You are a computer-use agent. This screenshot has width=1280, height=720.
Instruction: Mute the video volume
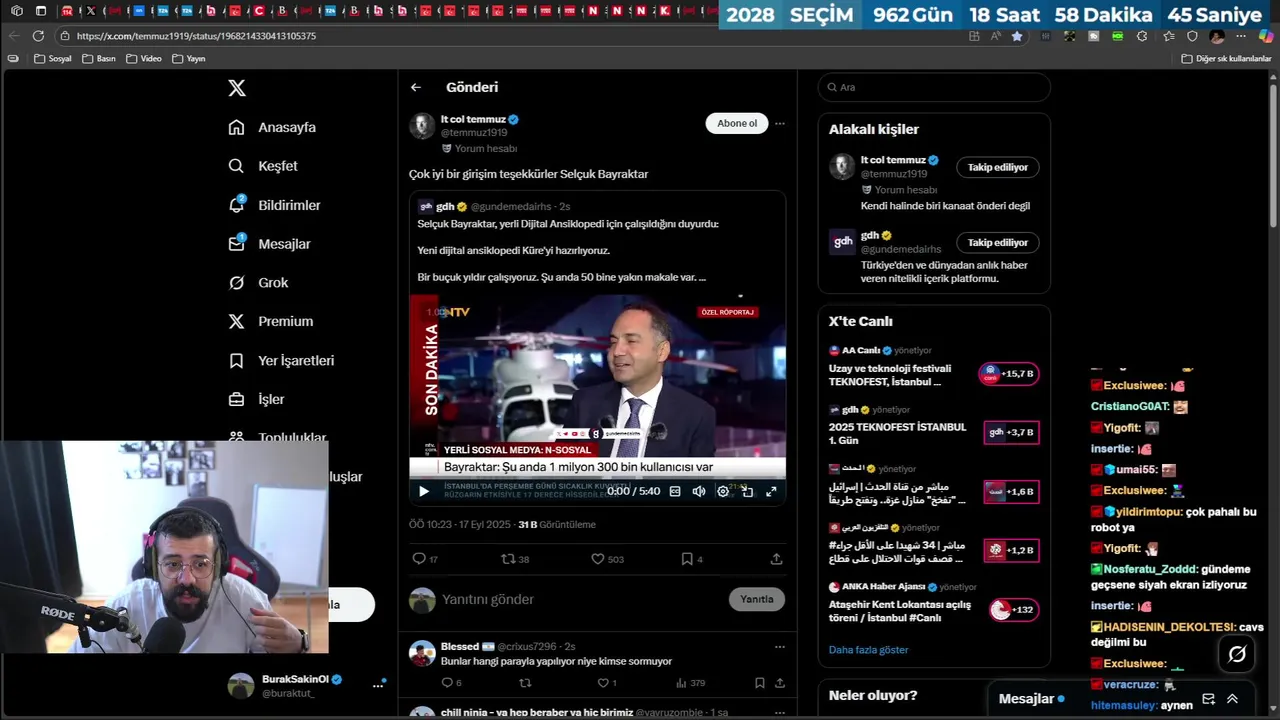(x=699, y=491)
